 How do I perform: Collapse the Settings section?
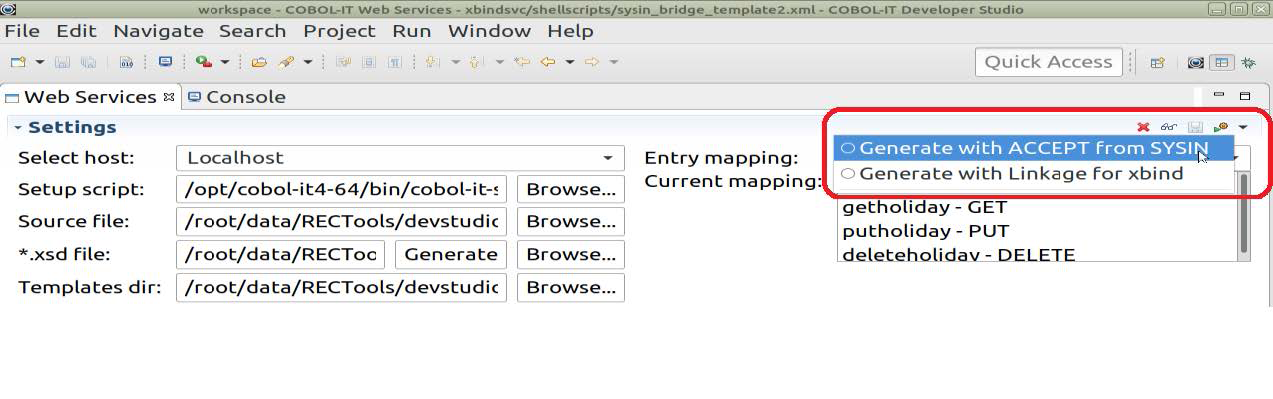(18, 127)
